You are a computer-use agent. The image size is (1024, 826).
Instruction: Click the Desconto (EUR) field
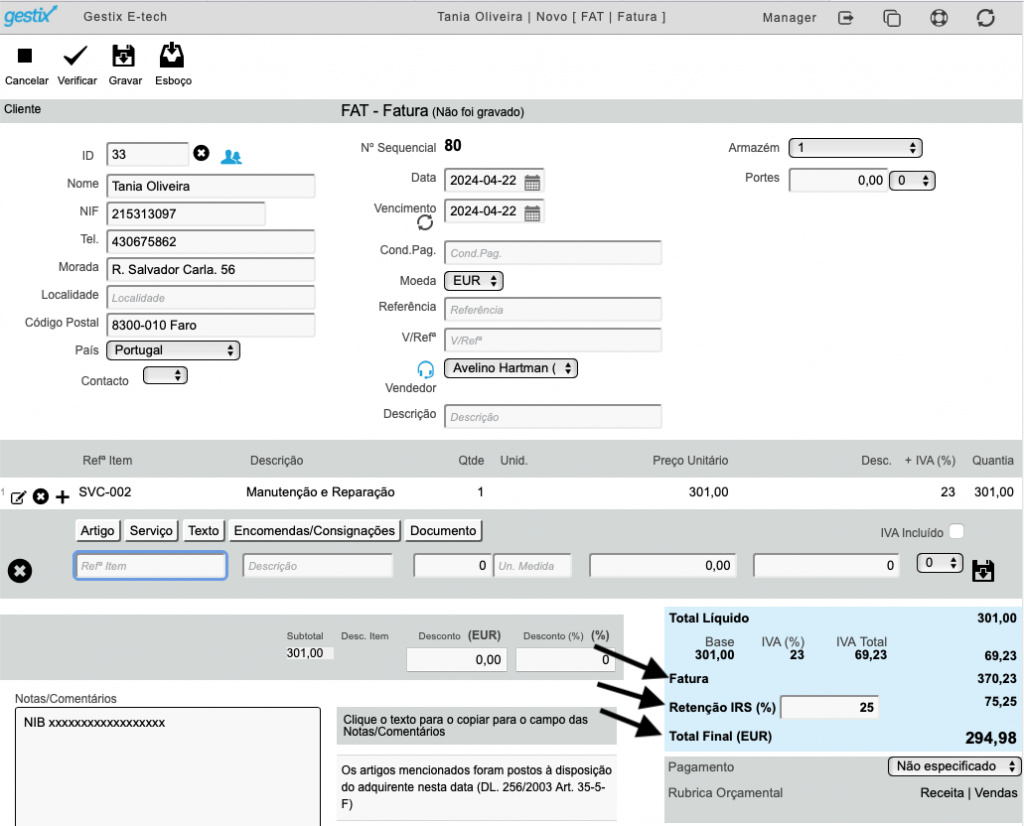[456, 659]
